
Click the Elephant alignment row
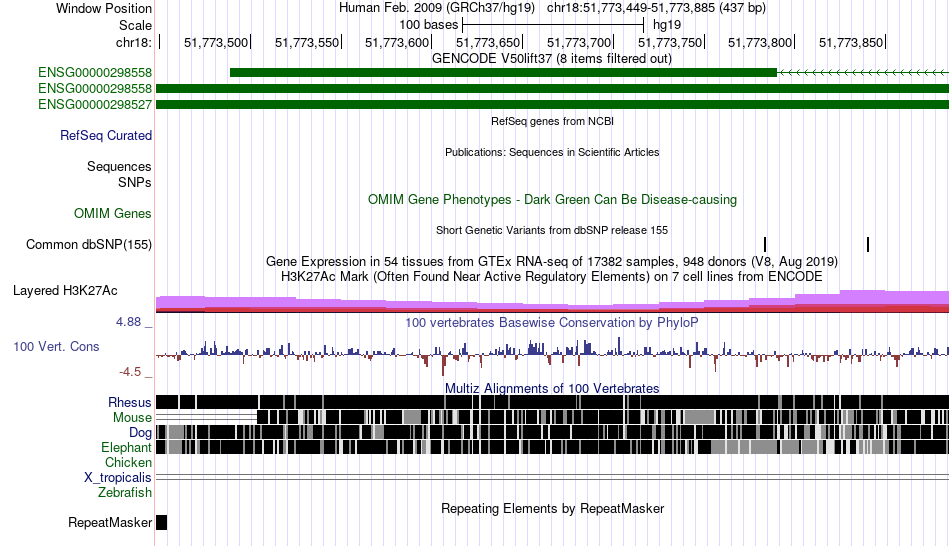[552, 447]
